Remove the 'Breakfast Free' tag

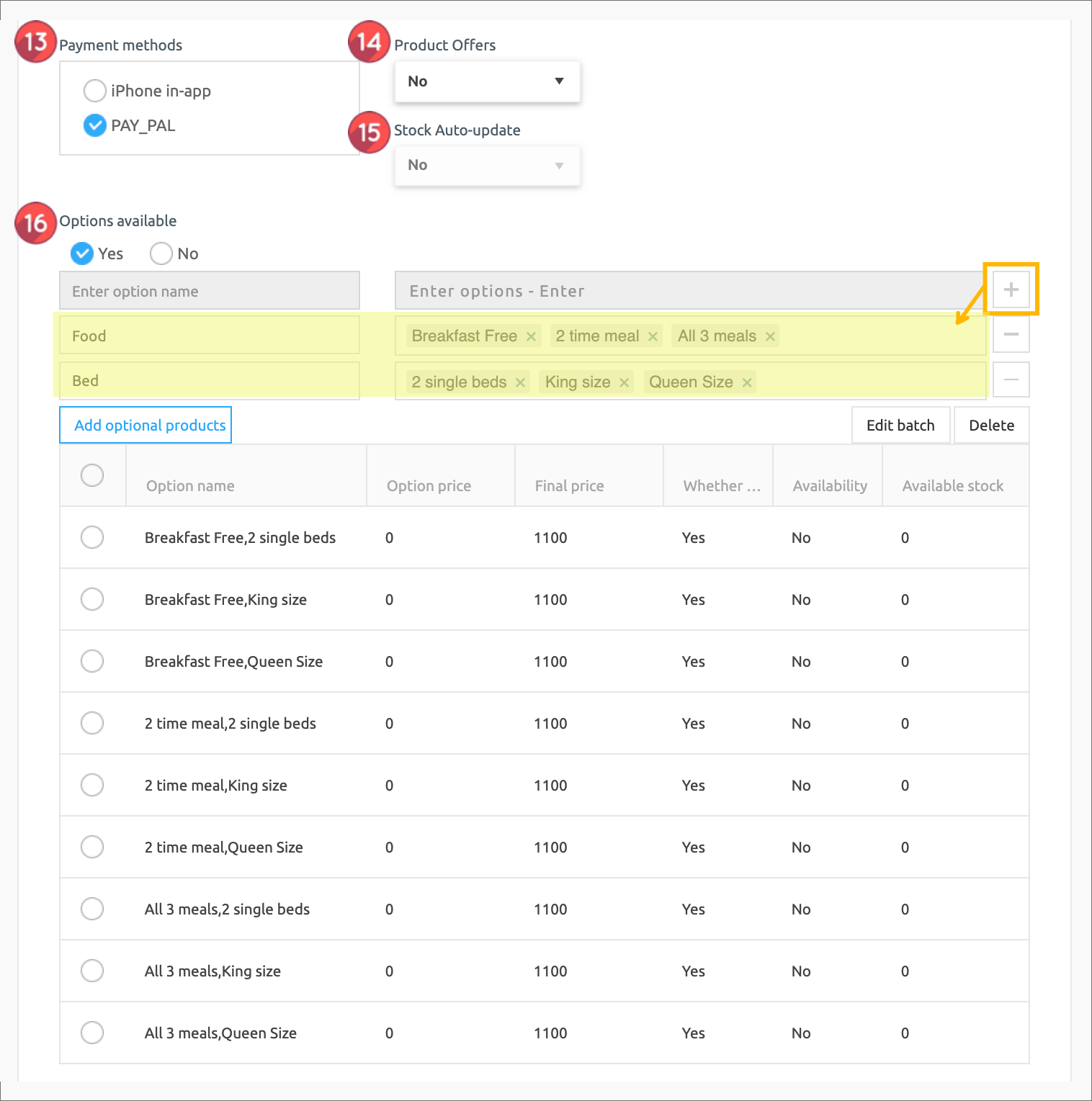(x=531, y=336)
